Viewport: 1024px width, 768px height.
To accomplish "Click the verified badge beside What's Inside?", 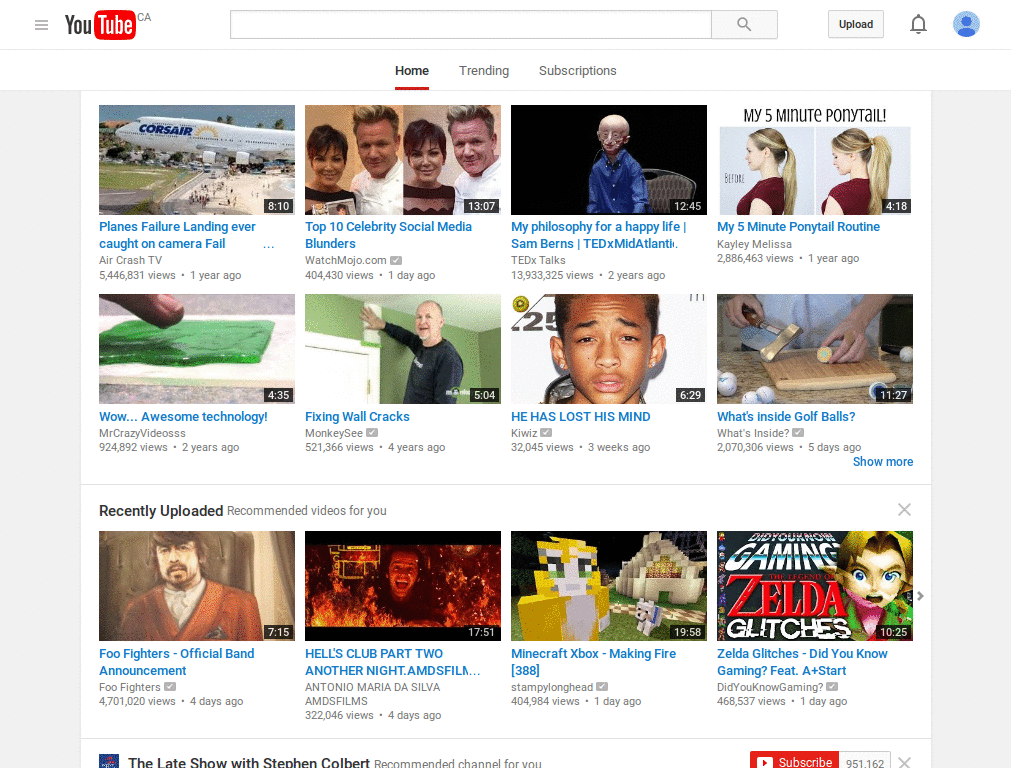I will click(798, 432).
